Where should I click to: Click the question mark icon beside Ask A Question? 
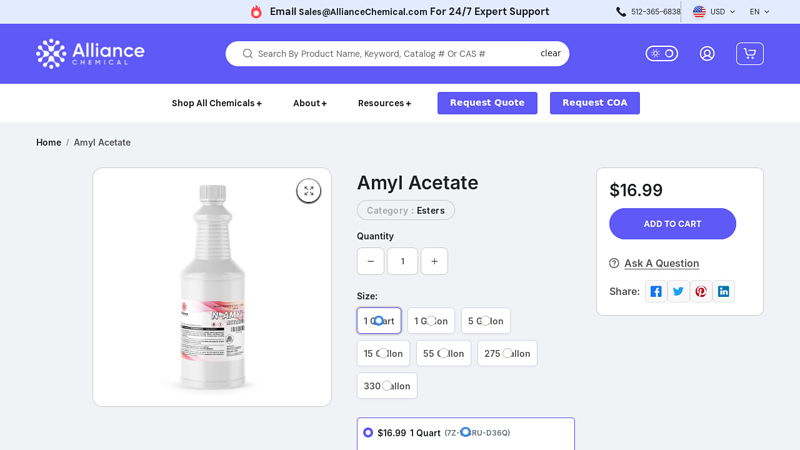point(614,263)
